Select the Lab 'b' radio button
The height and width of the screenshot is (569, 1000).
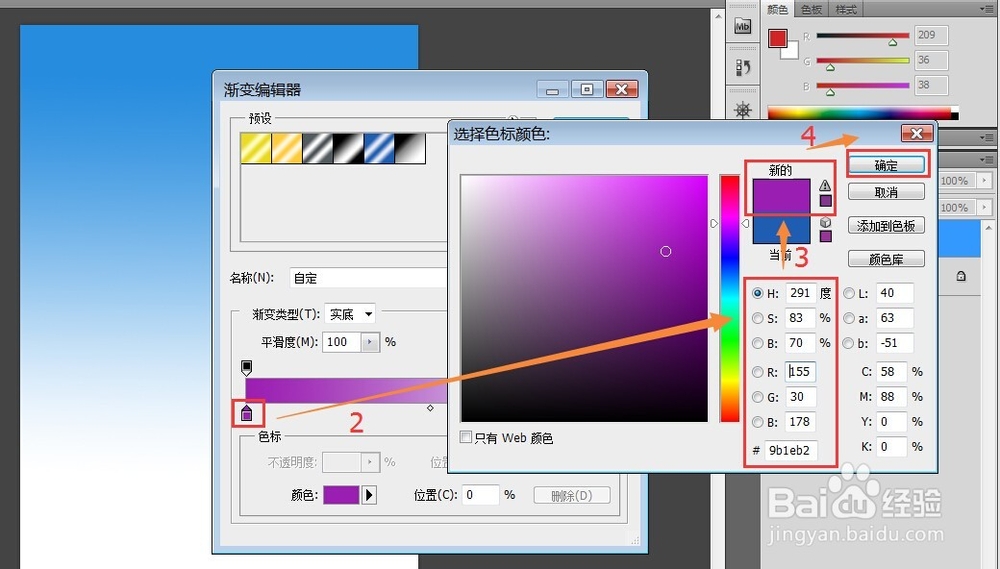pos(849,343)
